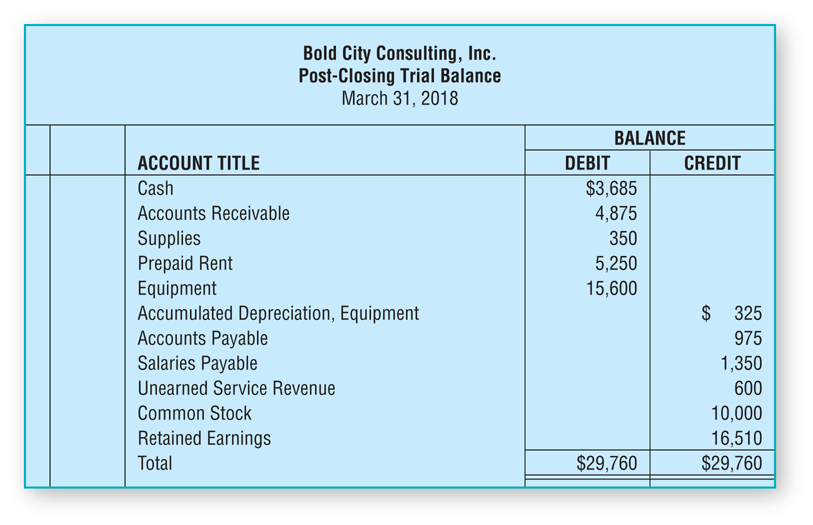
Task: Select the Common Stock account label
Action: point(194,413)
